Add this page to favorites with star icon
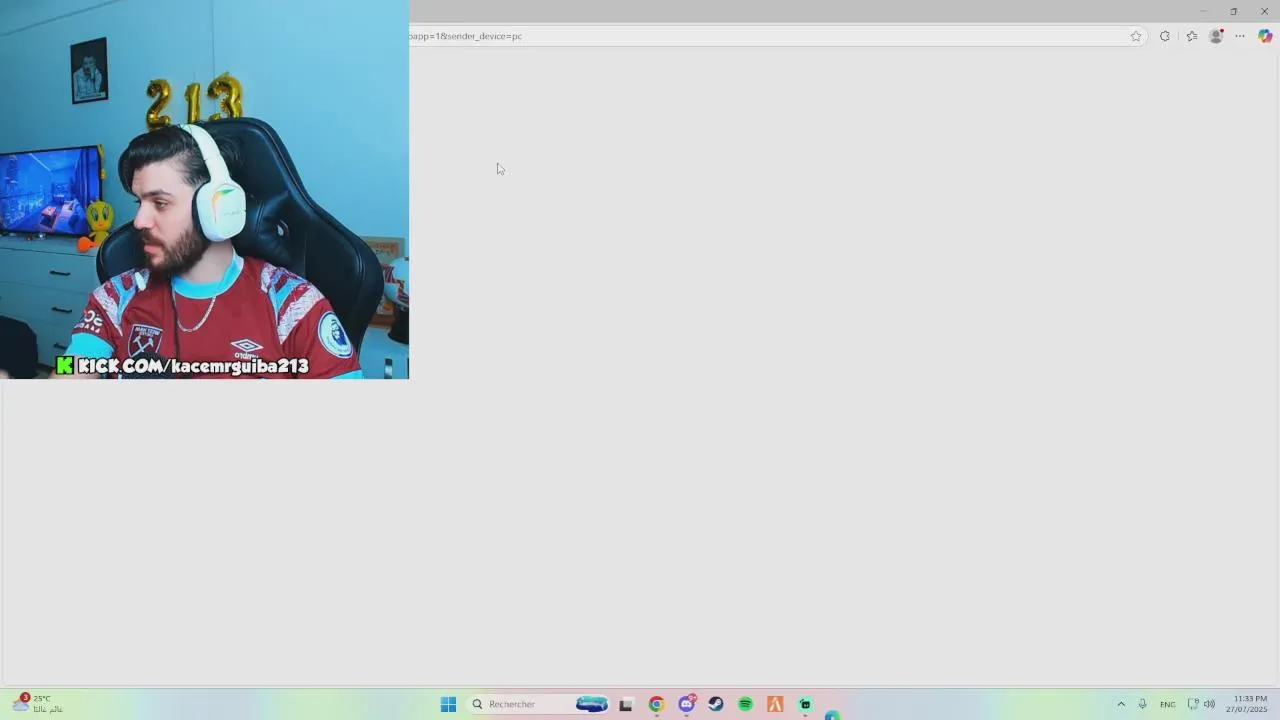Viewport: 1280px width, 720px height. 1136,36
